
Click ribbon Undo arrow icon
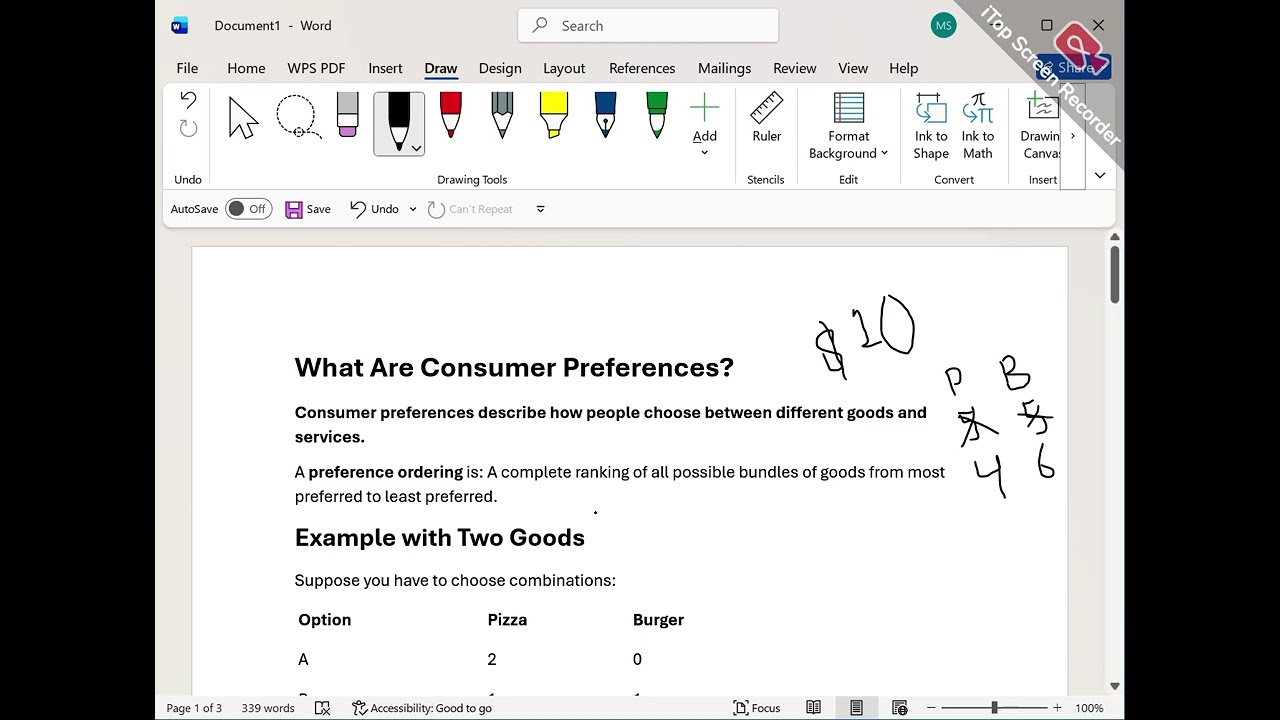click(x=188, y=100)
